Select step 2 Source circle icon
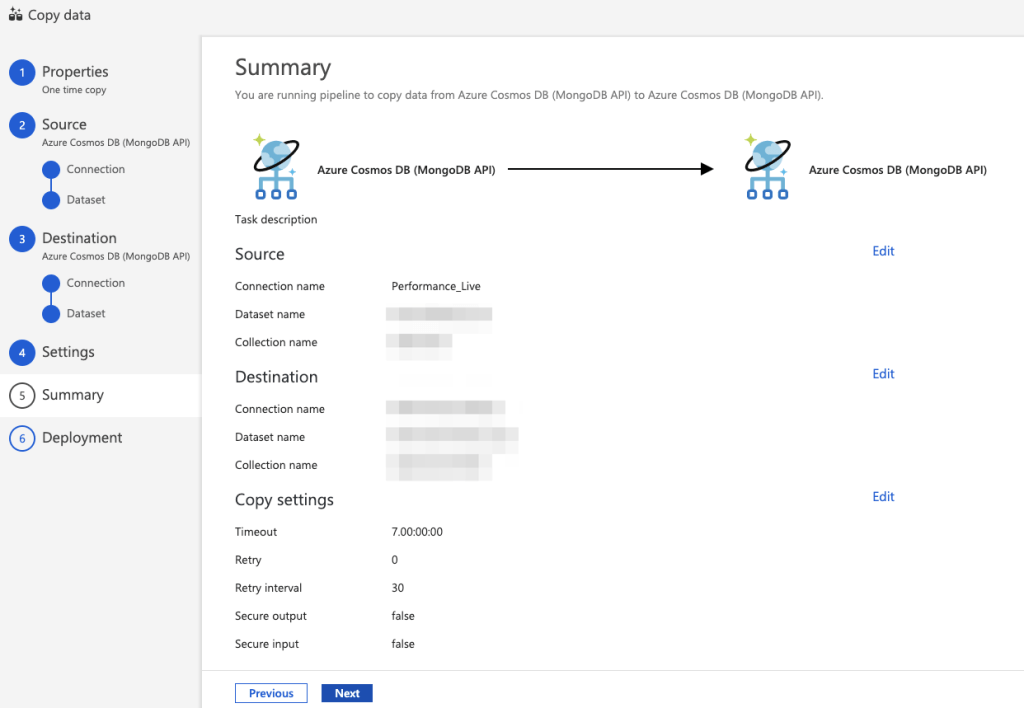 [22, 125]
